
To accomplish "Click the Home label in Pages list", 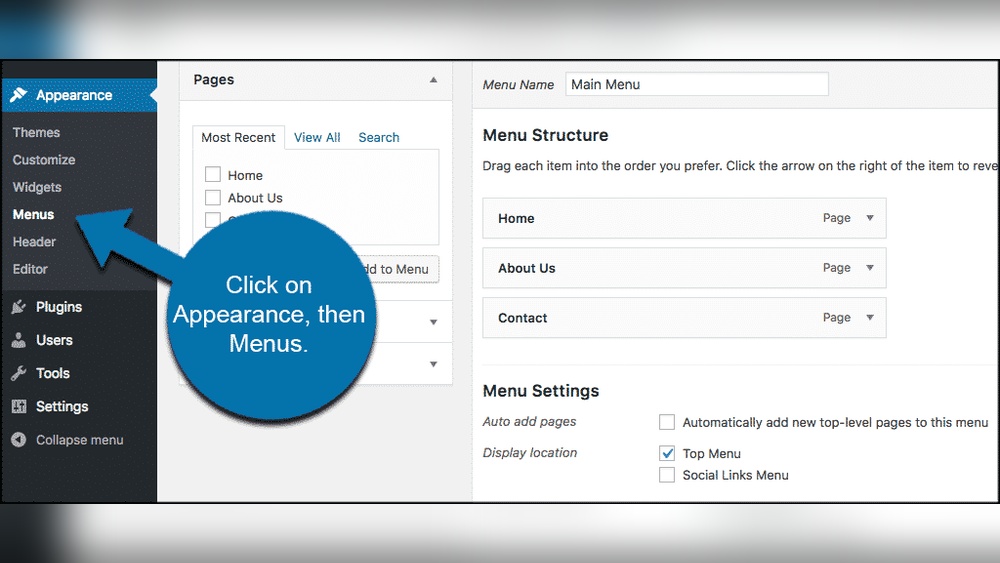I will (x=245, y=175).
